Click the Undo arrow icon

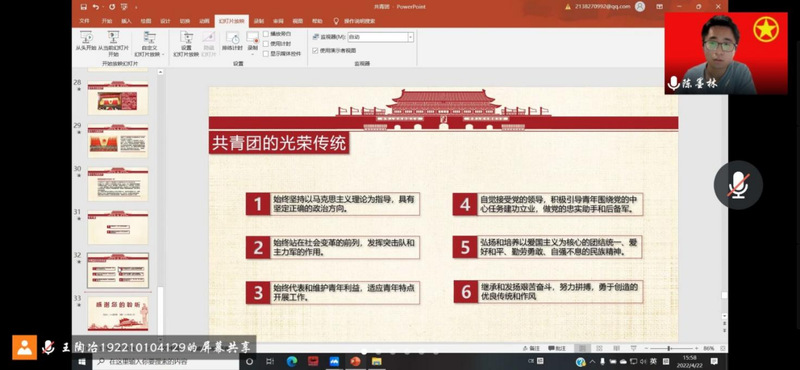pos(95,7)
